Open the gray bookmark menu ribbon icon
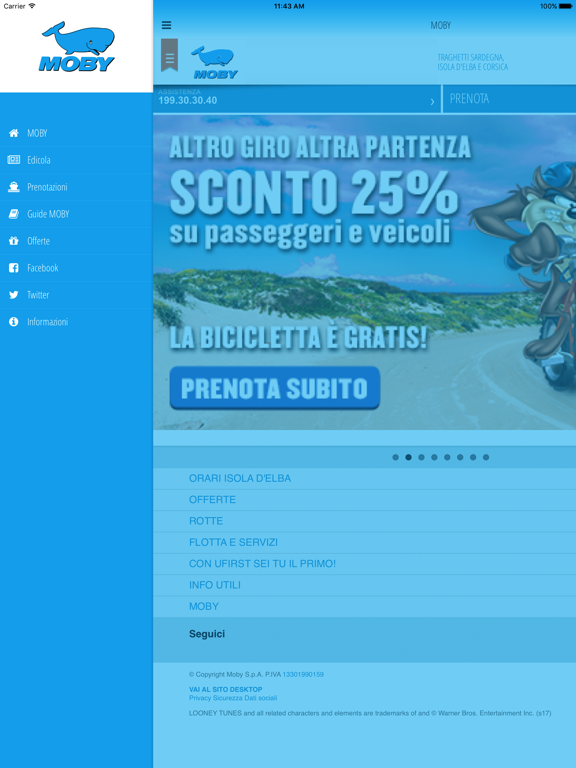The height and width of the screenshot is (768, 576). pos(169,55)
